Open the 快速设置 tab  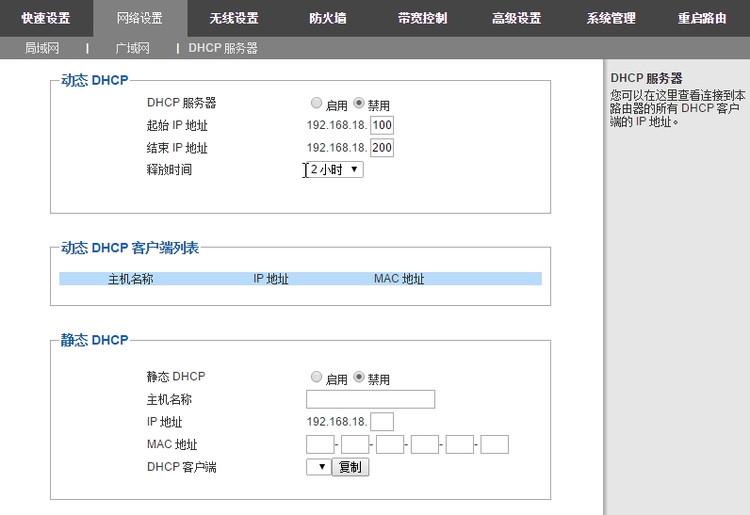click(x=46, y=18)
